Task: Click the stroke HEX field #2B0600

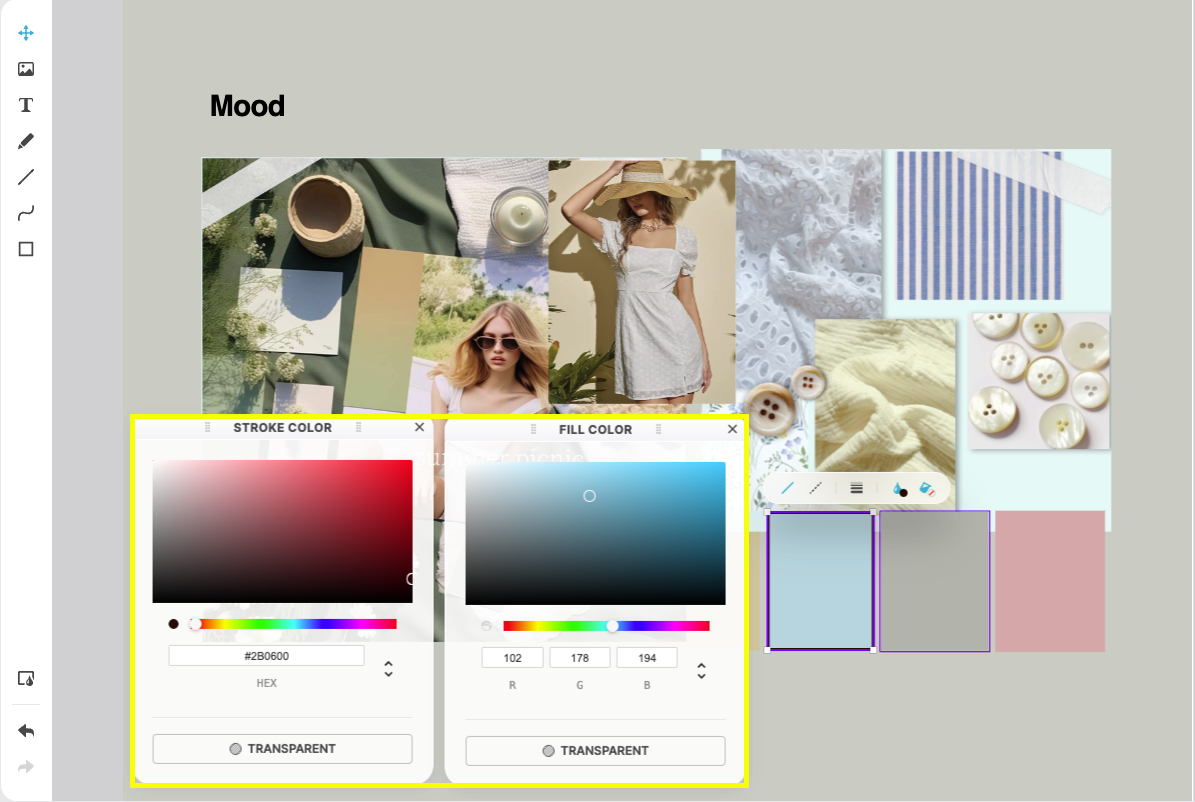Action: point(267,656)
